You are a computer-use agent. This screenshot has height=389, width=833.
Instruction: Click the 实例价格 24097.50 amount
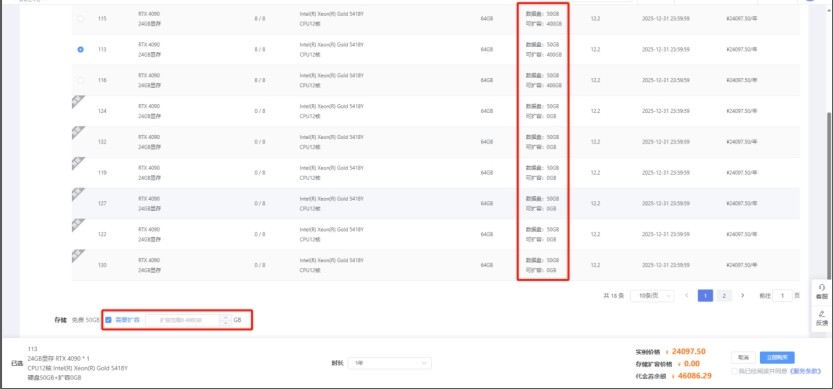tap(688, 351)
